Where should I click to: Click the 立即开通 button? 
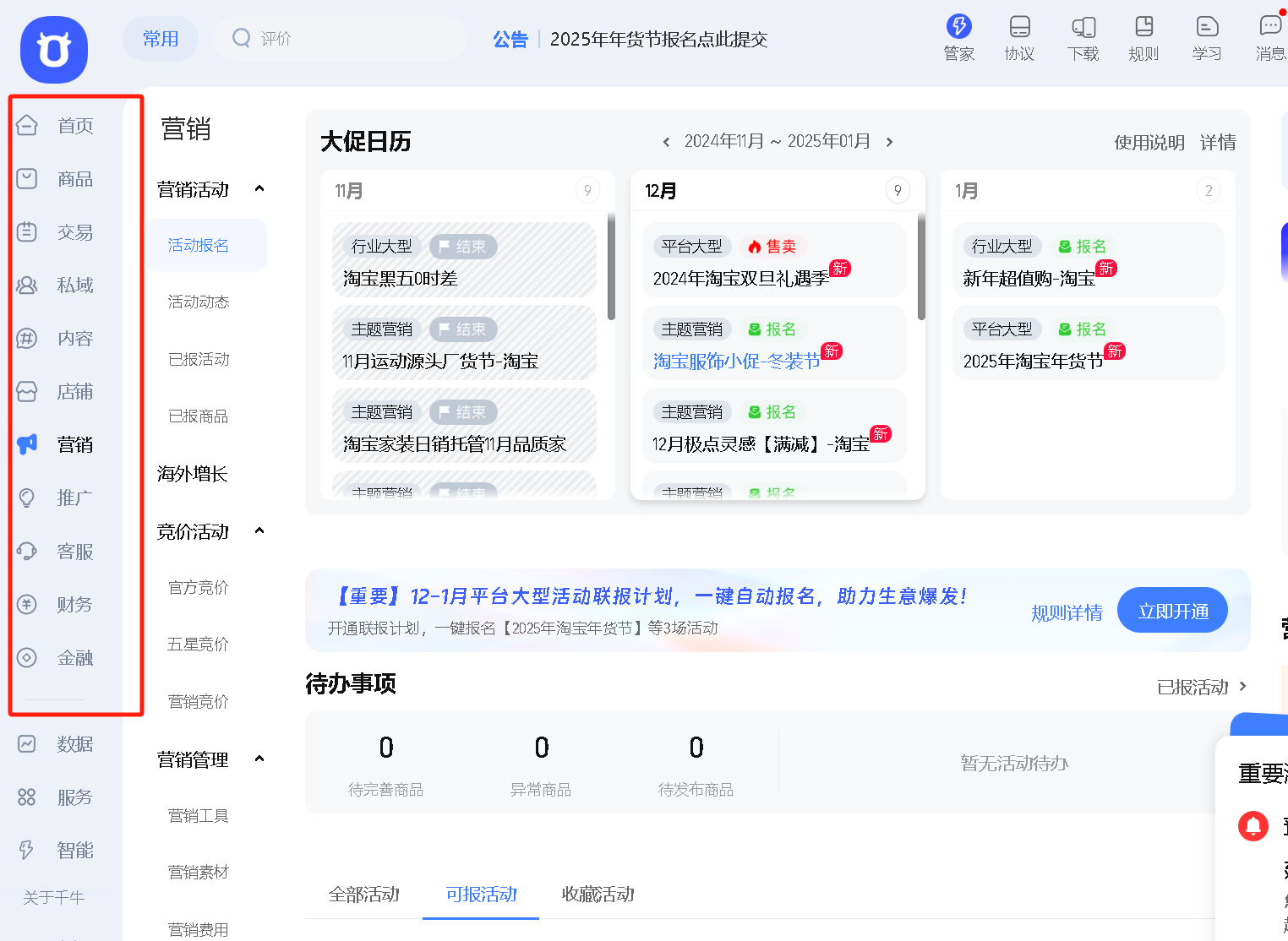coord(1172,611)
